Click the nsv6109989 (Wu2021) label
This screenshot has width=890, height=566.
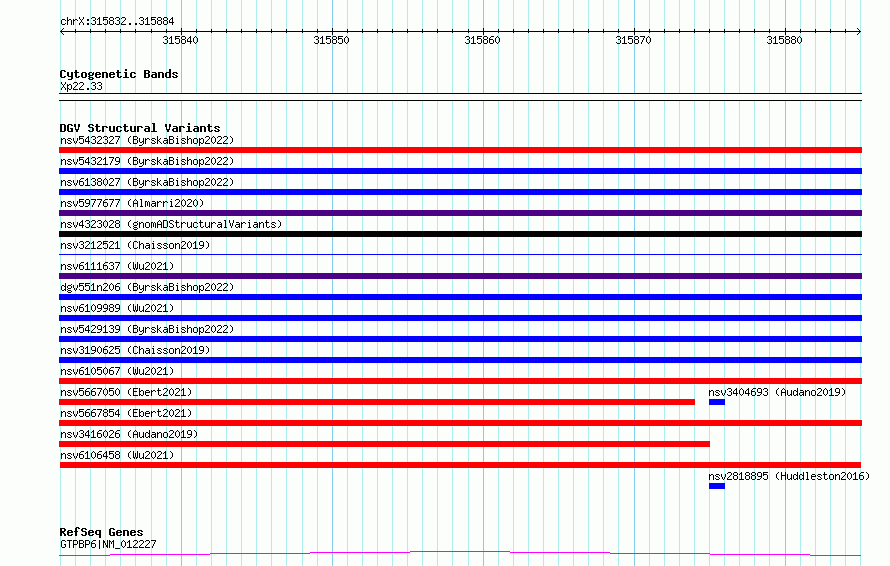click(117, 308)
